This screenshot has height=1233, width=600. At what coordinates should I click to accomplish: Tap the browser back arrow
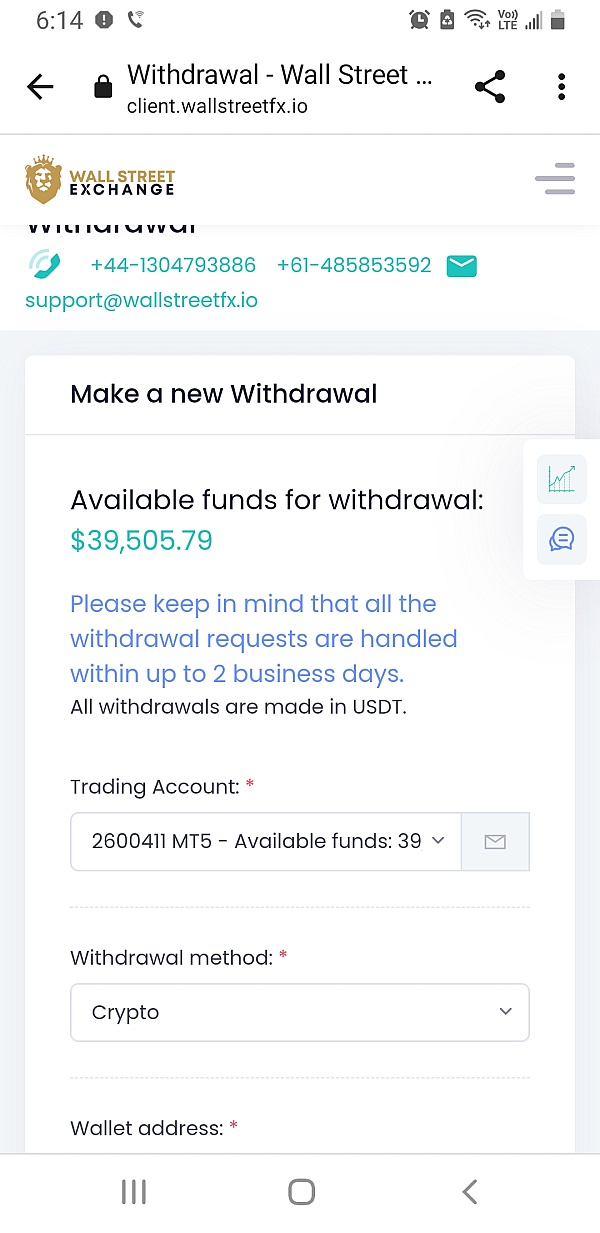click(40, 88)
